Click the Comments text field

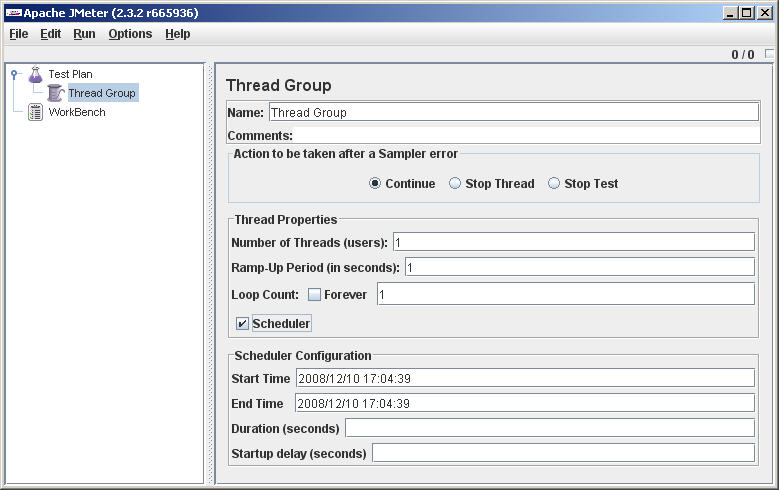pos(526,135)
